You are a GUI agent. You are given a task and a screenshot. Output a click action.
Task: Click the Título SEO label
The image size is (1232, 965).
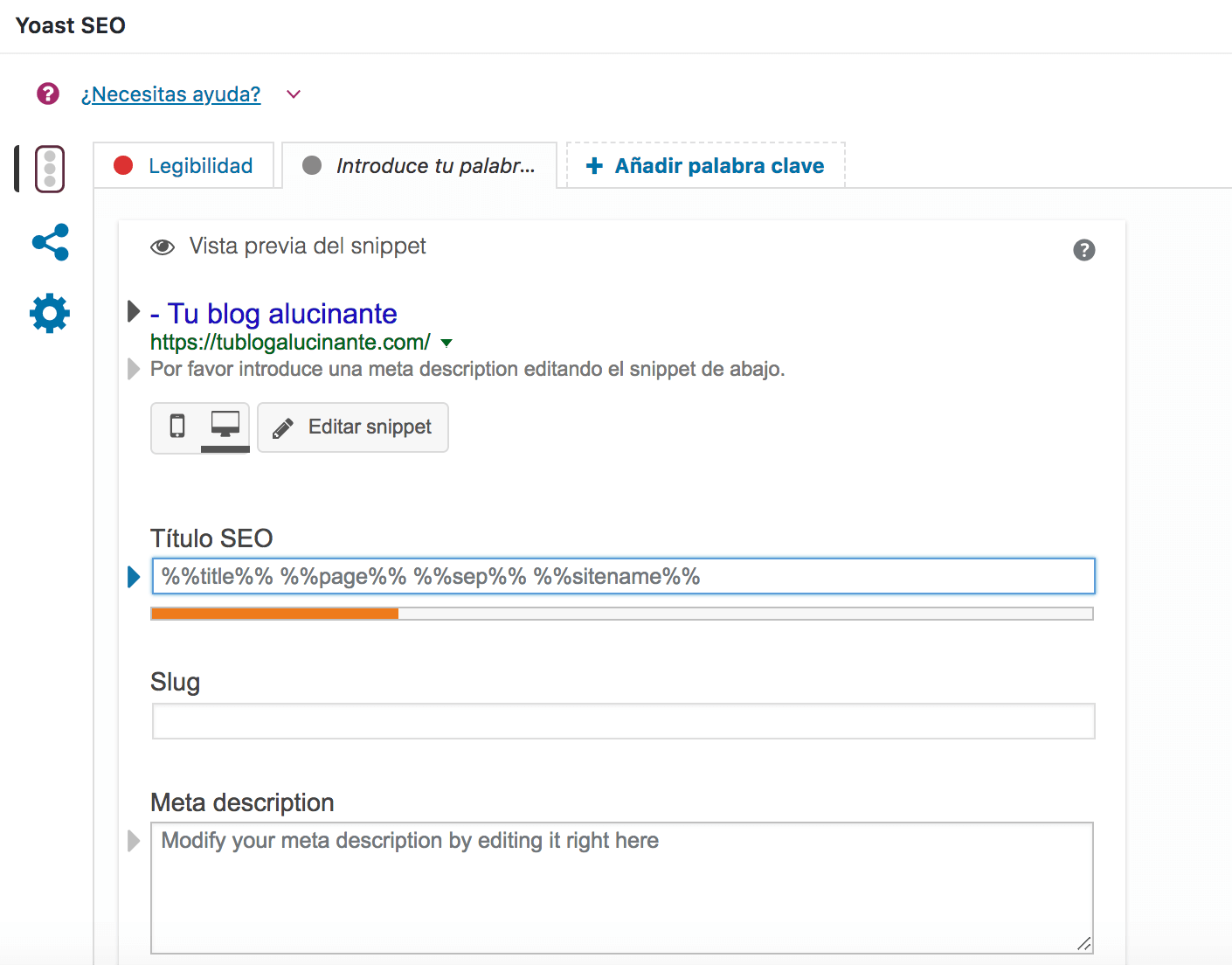click(211, 538)
